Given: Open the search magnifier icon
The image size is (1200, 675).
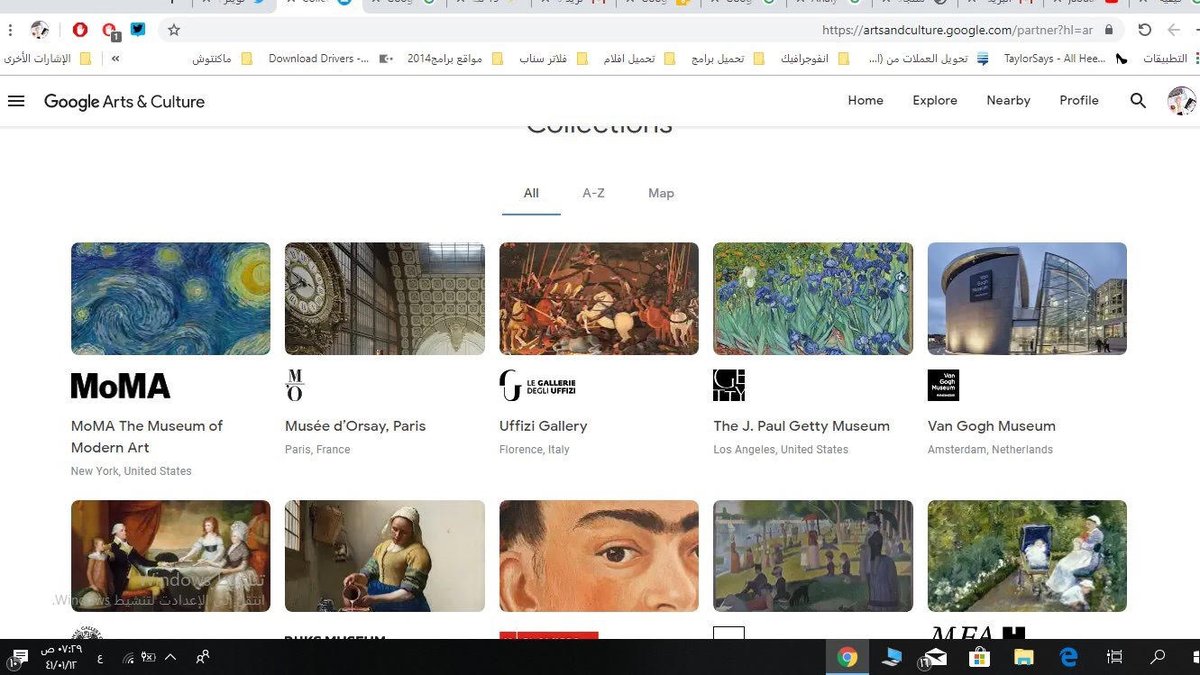Looking at the screenshot, I should pyautogui.click(x=1138, y=101).
